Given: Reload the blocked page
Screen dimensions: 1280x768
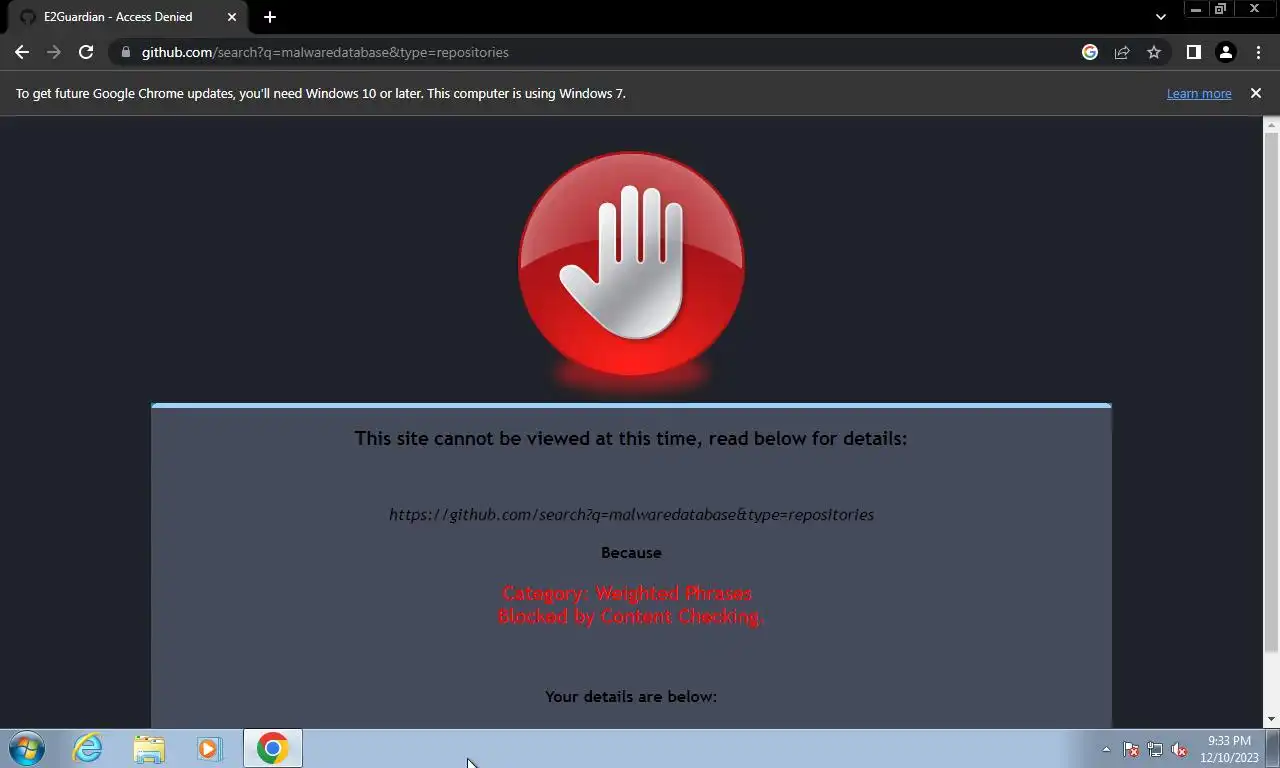Looking at the screenshot, I should 86,52.
